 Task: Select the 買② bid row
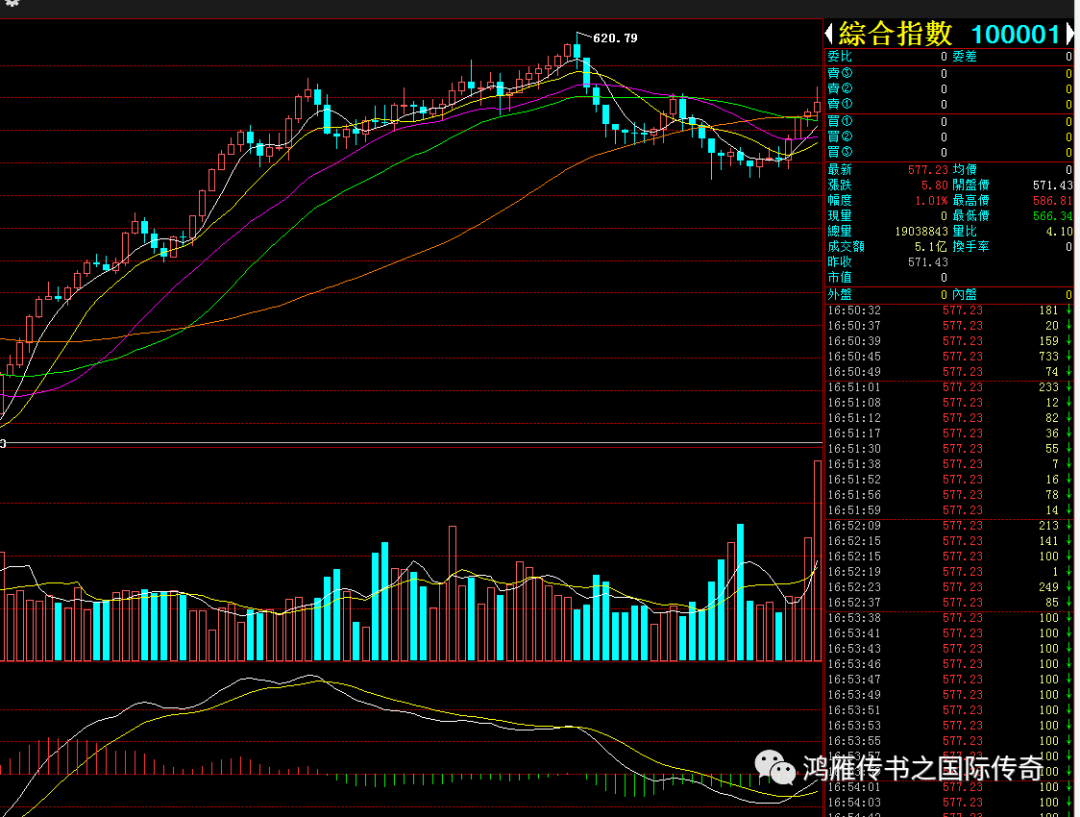click(x=949, y=137)
